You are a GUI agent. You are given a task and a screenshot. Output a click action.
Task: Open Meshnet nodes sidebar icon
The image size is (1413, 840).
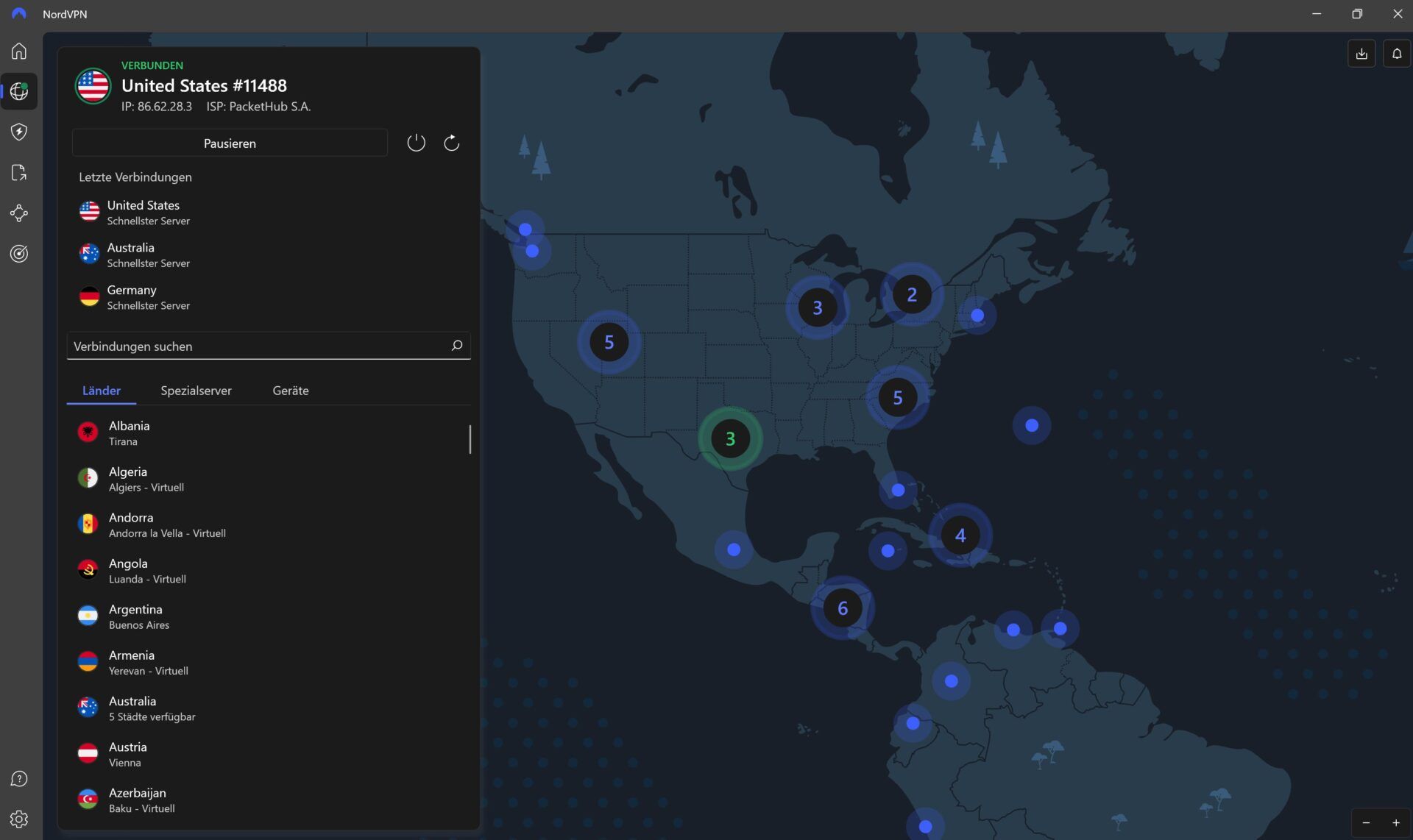click(x=19, y=213)
